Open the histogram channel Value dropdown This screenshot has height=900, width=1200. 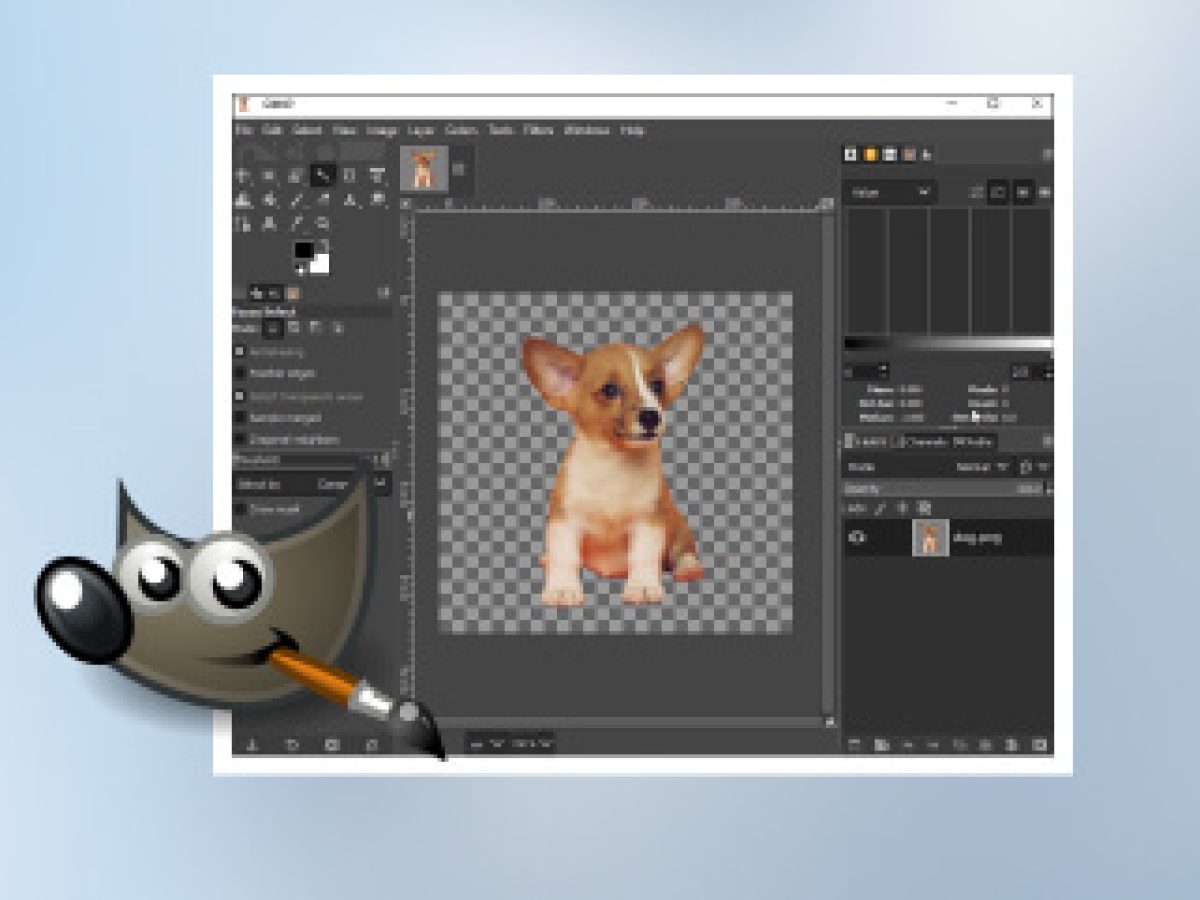890,192
